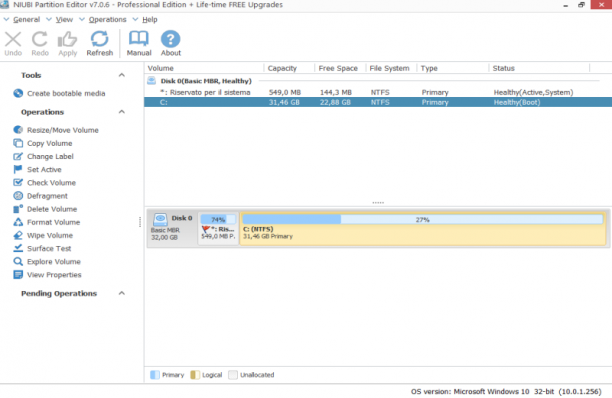Select the Copy Volume icon
The width and height of the screenshot is (612, 398).
(x=18, y=143)
